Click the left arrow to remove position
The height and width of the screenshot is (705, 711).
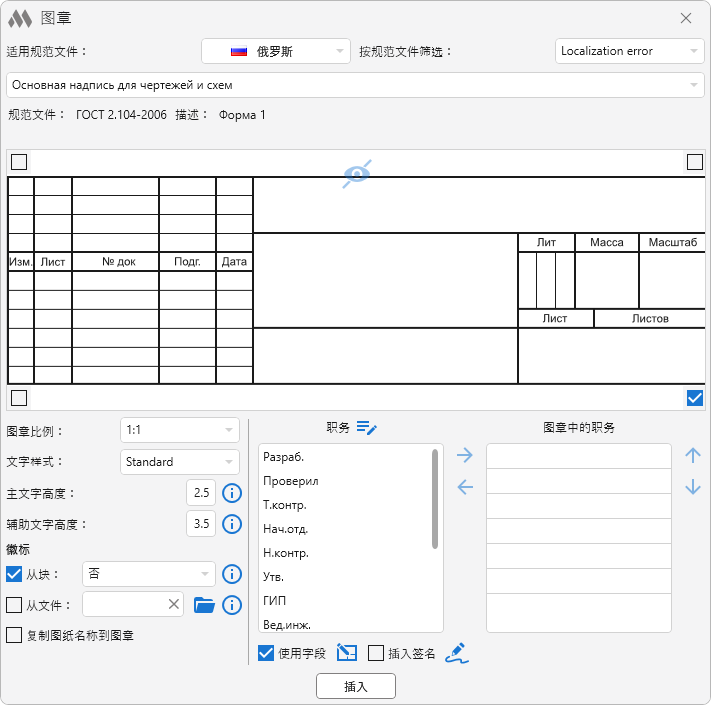464,487
